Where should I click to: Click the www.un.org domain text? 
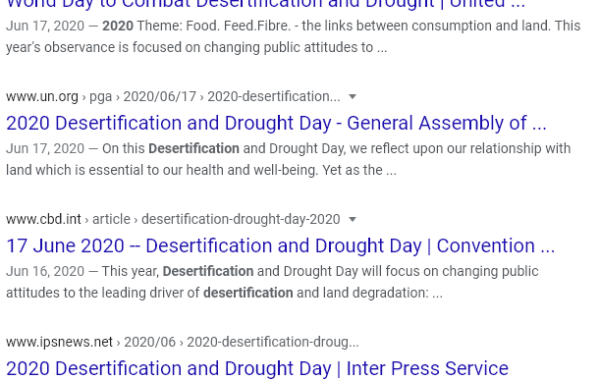[x=42, y=96]
